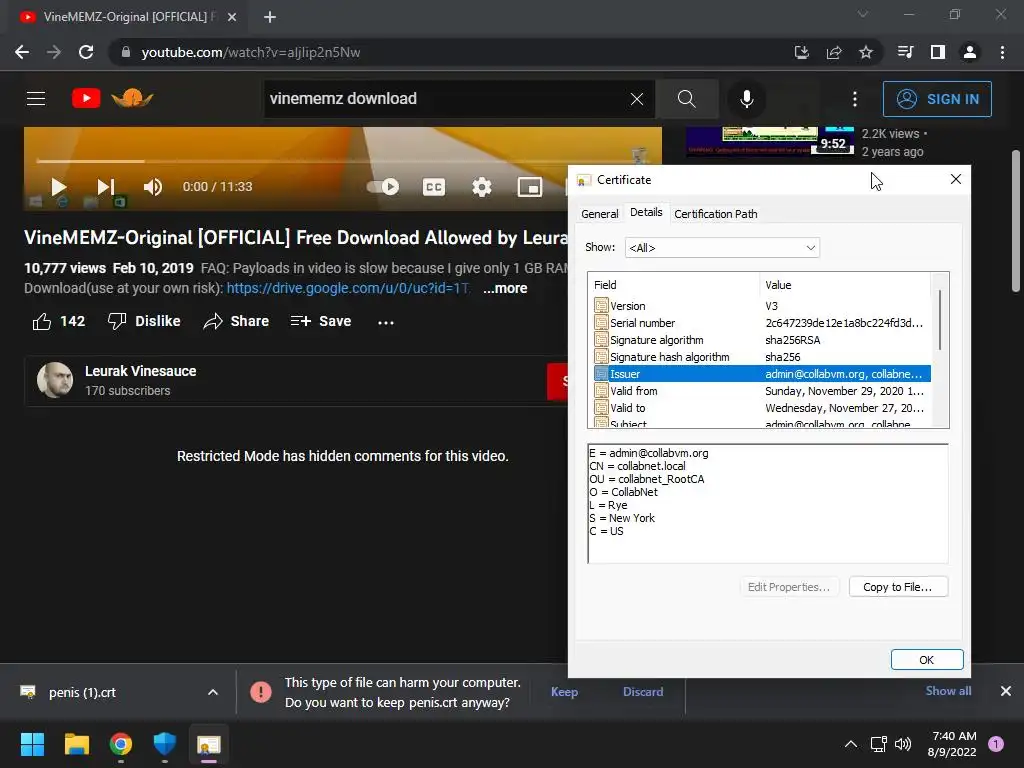Share the video
This screenshot has width=1024, height=768.
coord(236,321)
